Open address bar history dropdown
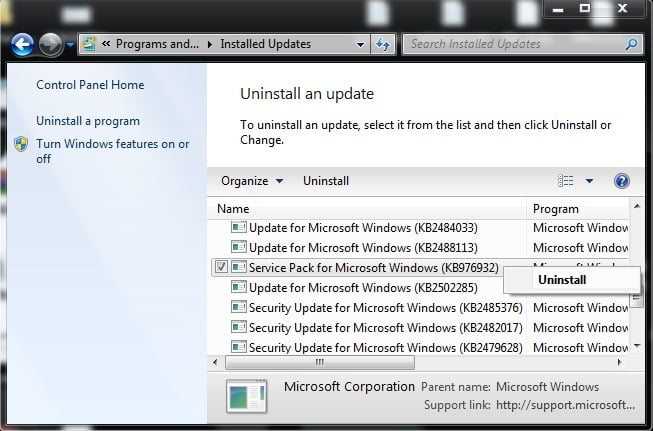Viewport: 653px width, 431px height. [x=361, y=44]
